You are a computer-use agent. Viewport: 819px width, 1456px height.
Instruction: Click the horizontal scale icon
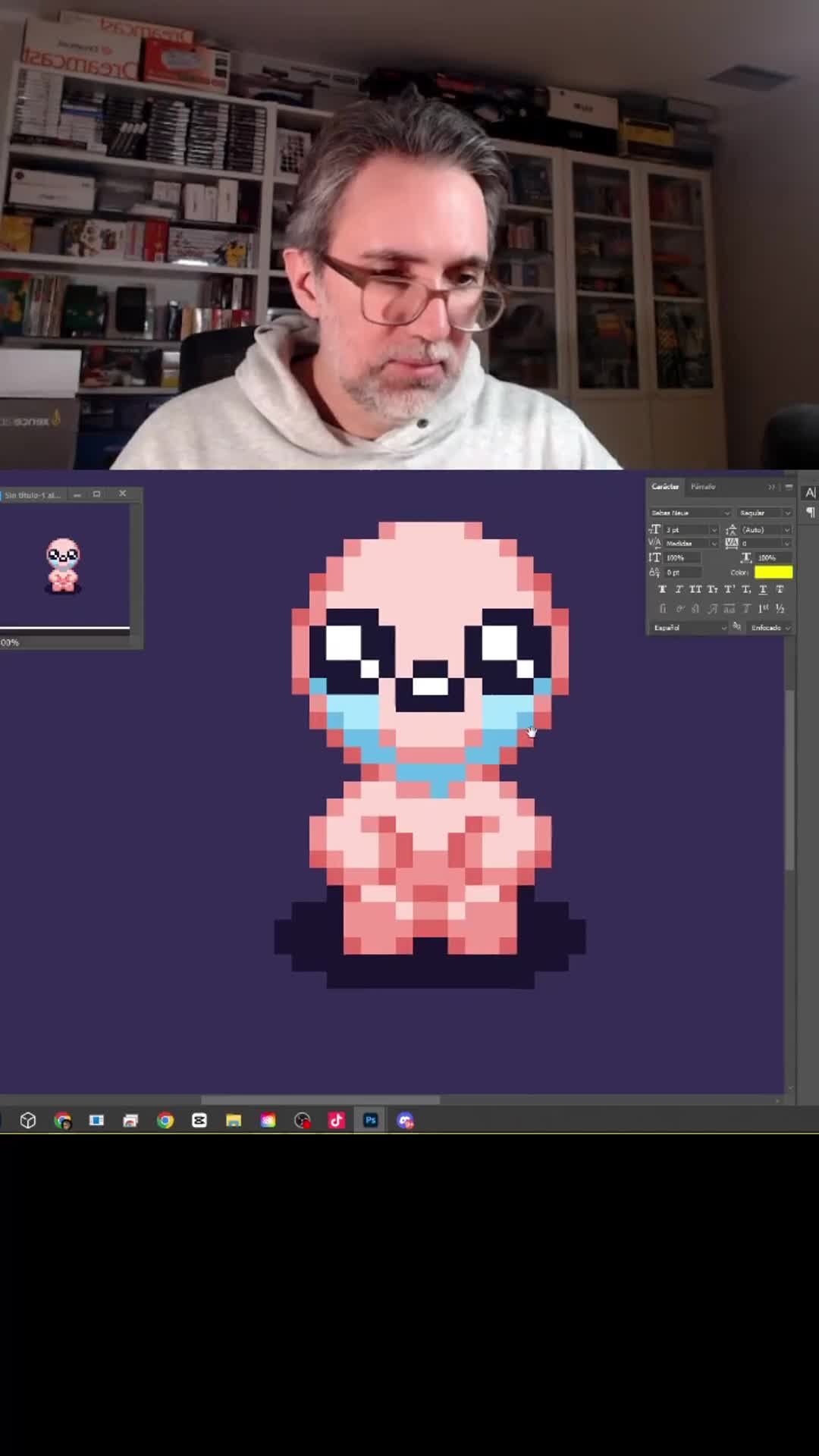coord(746,557)
